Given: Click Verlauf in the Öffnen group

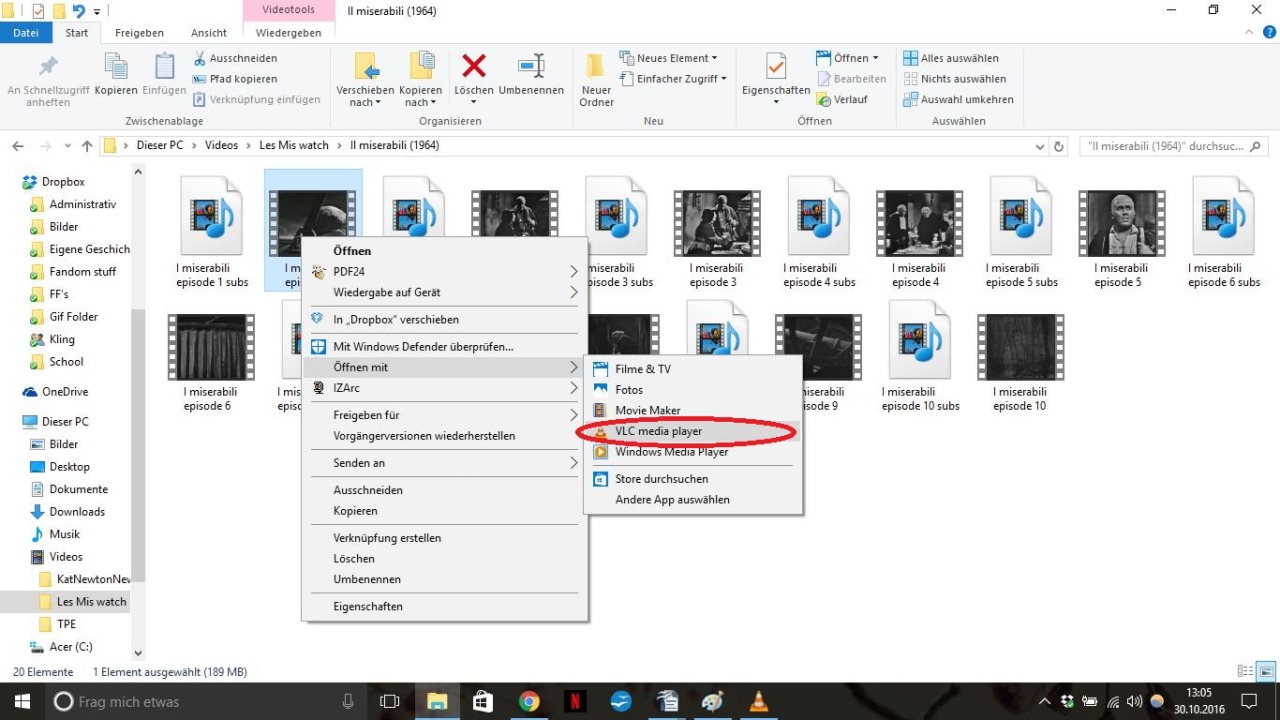Looking at the screenshot, I should click(842, 100).
